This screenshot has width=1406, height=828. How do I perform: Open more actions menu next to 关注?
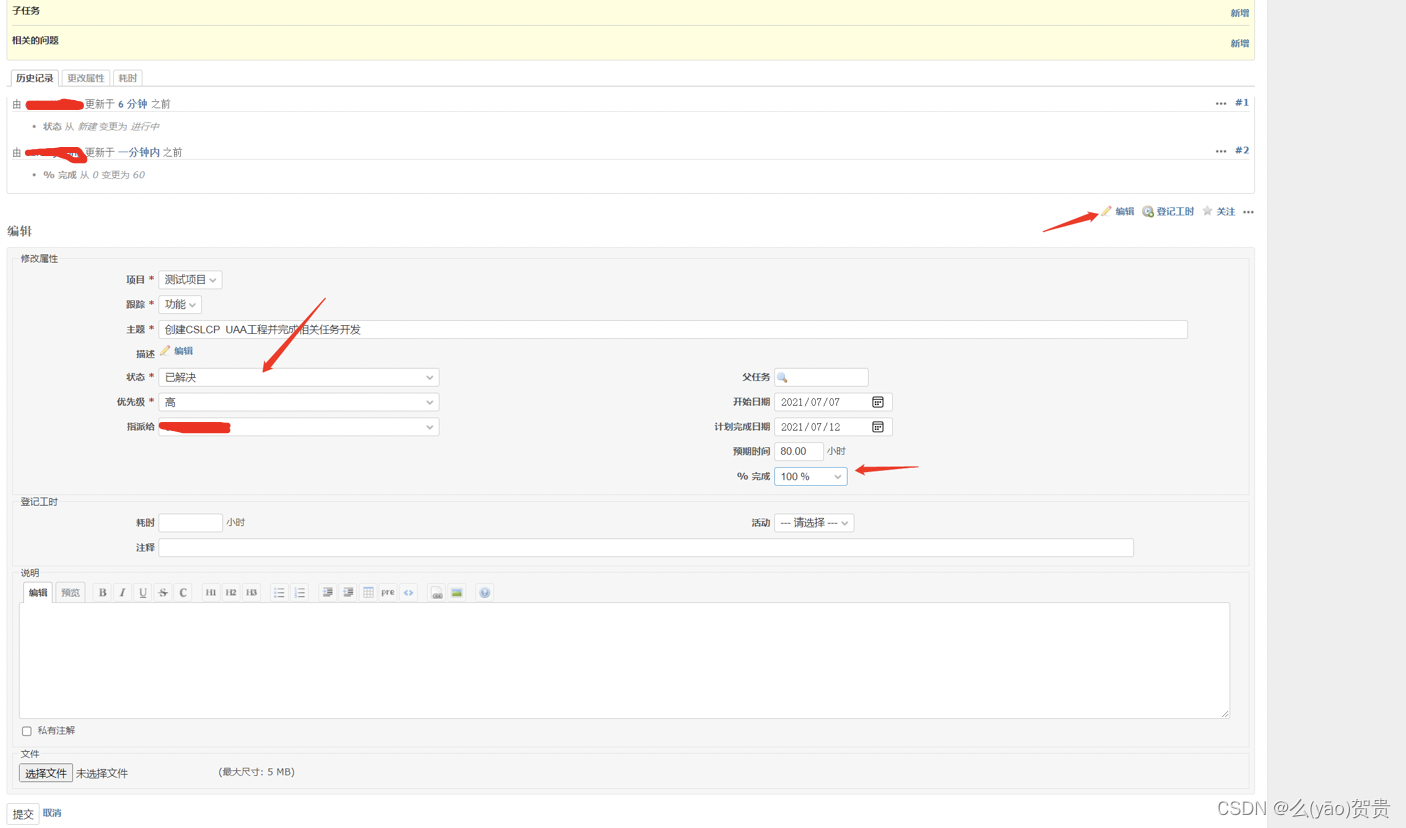pyautogui.click(x=1248, y=212)
